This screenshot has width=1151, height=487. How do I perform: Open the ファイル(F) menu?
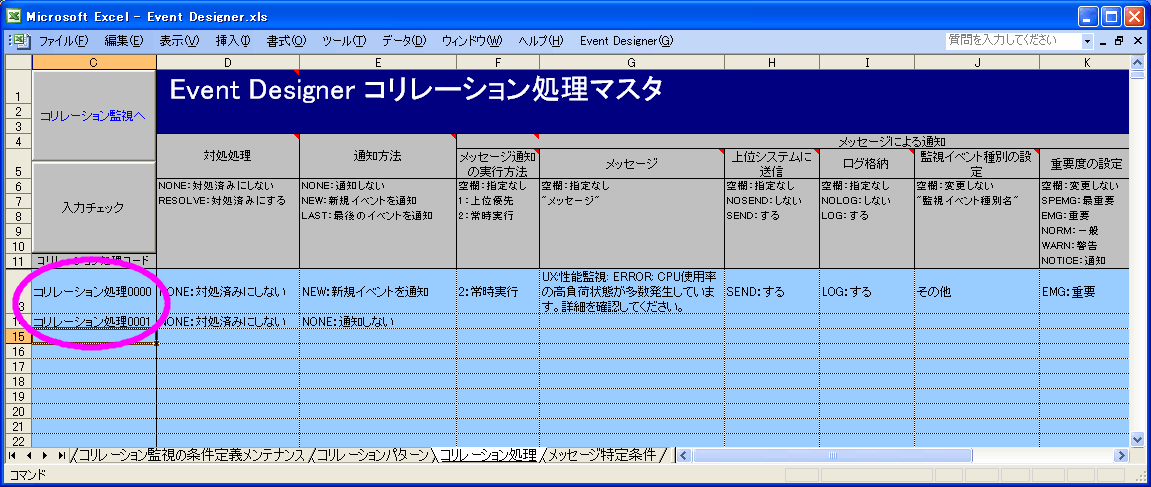(63, 41)
